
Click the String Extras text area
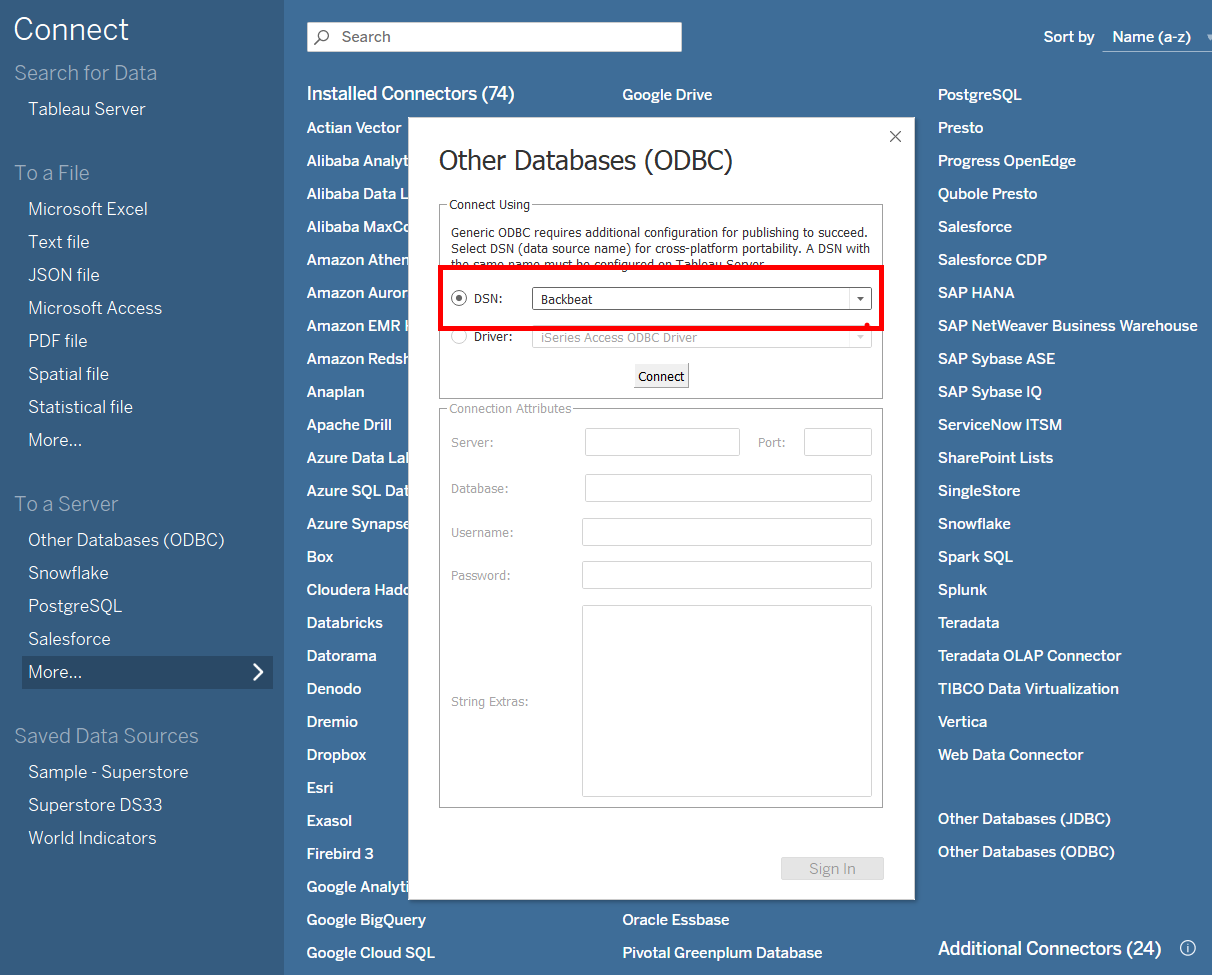pos(726,700)
